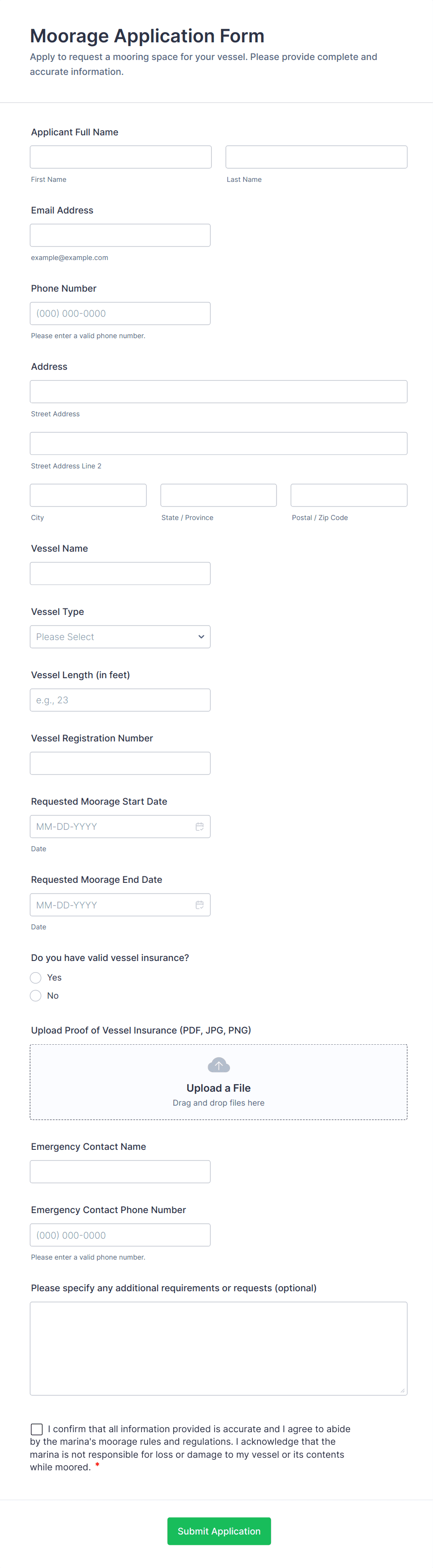This screenshot has height=1568, width=433.
Task: Click the Street Address Line 2 field
Action: coord(219,443)
